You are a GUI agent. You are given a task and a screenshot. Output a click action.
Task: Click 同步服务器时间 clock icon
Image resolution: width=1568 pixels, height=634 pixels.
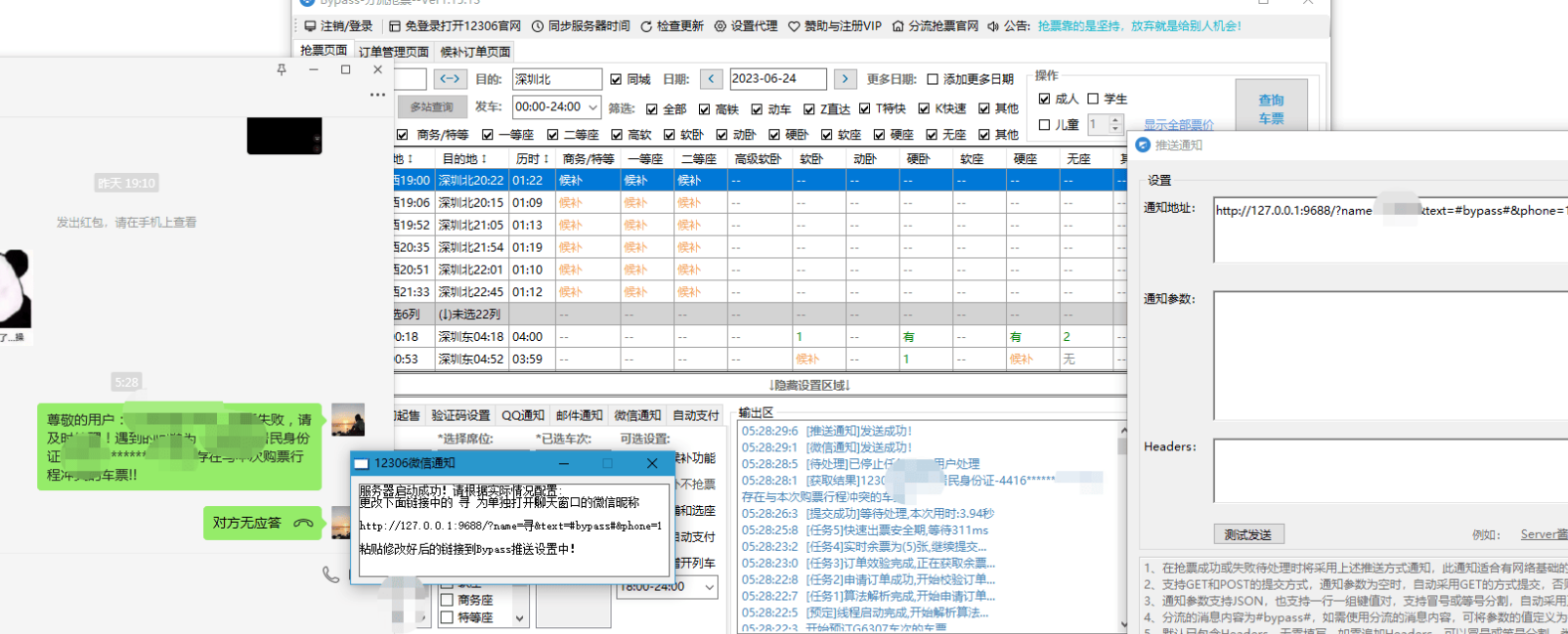click(x=538, y=26)
